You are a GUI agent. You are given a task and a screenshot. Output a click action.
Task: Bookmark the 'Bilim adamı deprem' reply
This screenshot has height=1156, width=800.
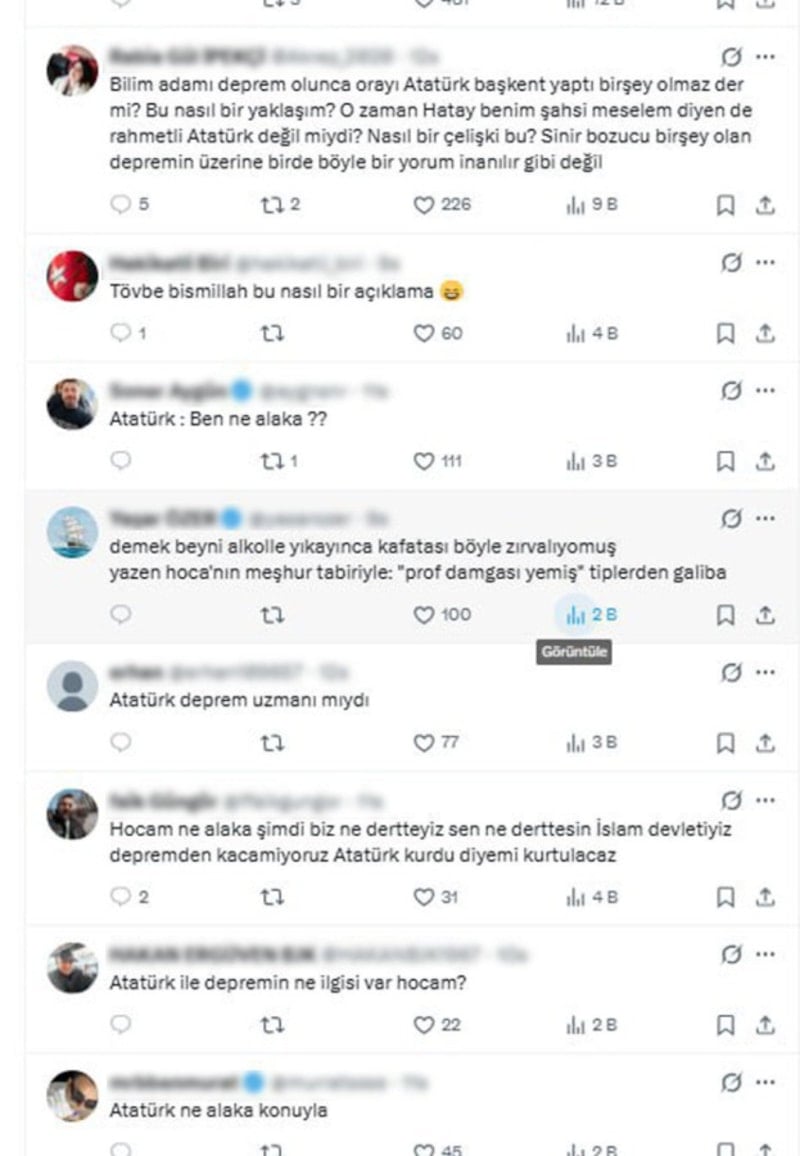point(726,205)
